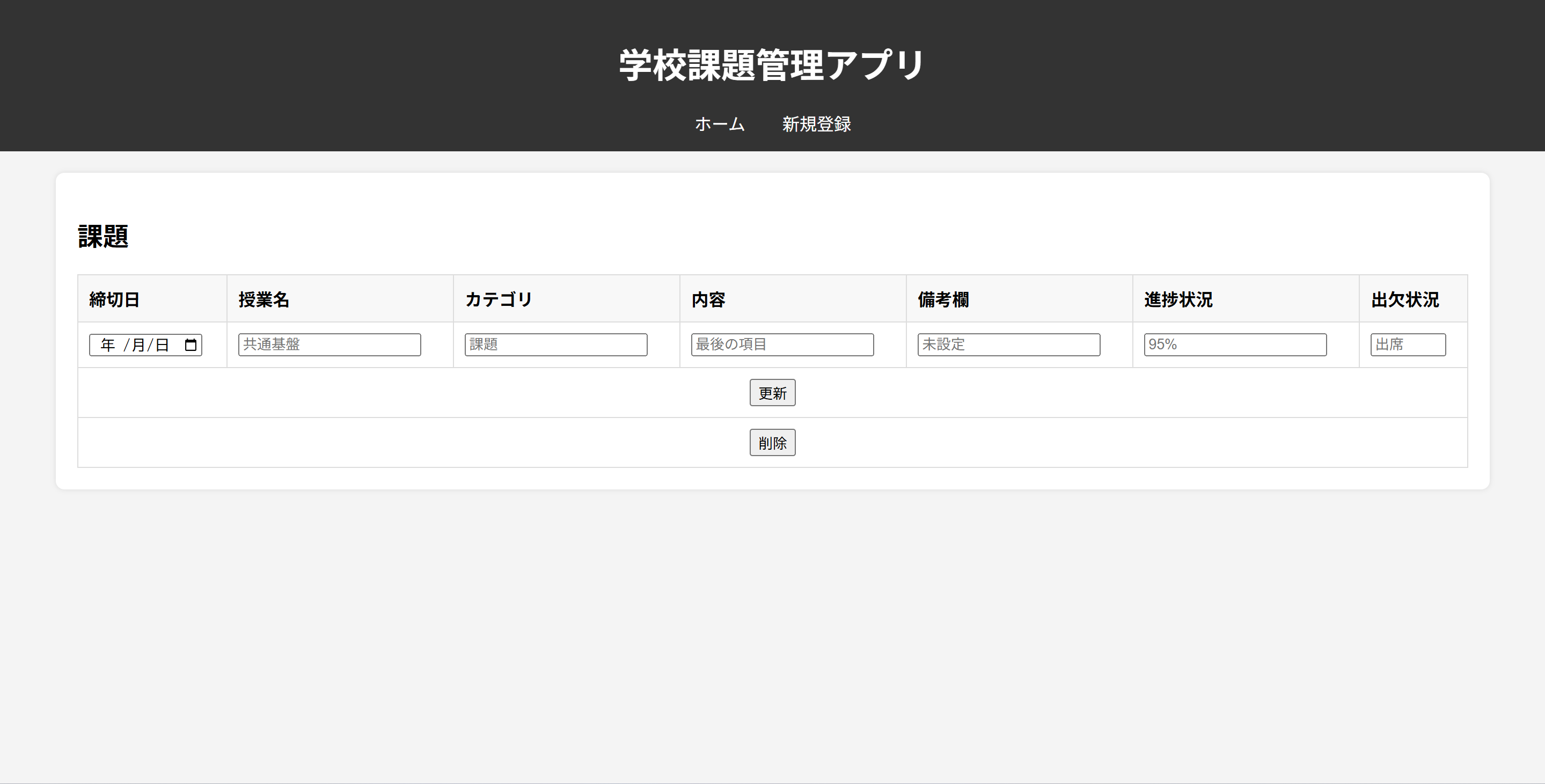The height and width of the screenshot is (784, 1545).
Task: Click the 出欠状況 input showing 出席
Action: tap(1407, 345)
